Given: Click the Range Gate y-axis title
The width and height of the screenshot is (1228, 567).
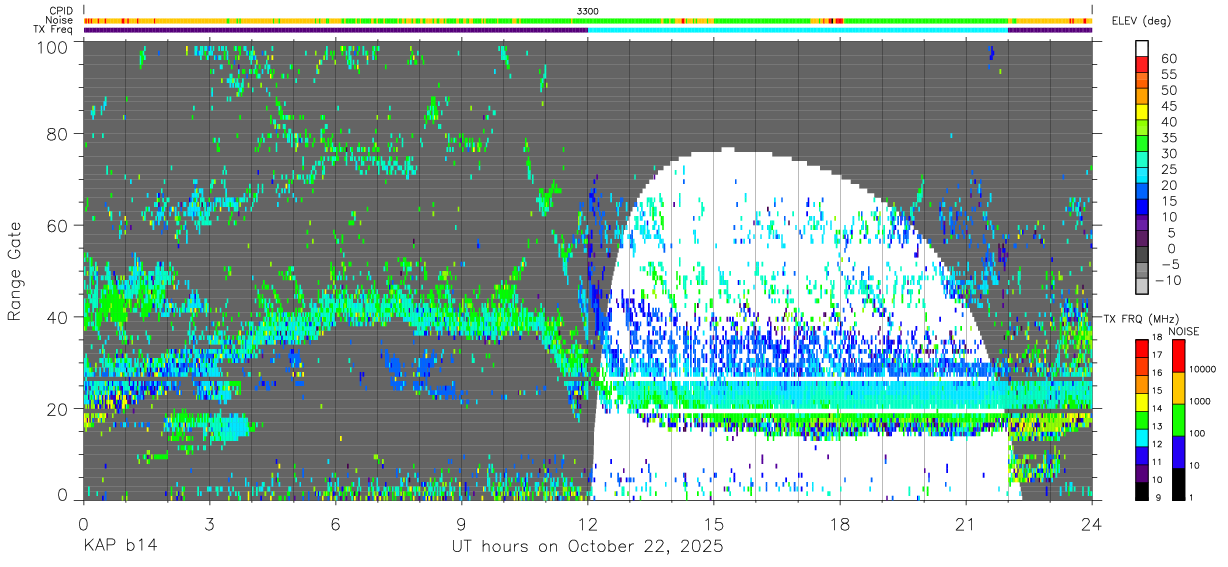Looking at the screenshot, I should tap(15, 271).
